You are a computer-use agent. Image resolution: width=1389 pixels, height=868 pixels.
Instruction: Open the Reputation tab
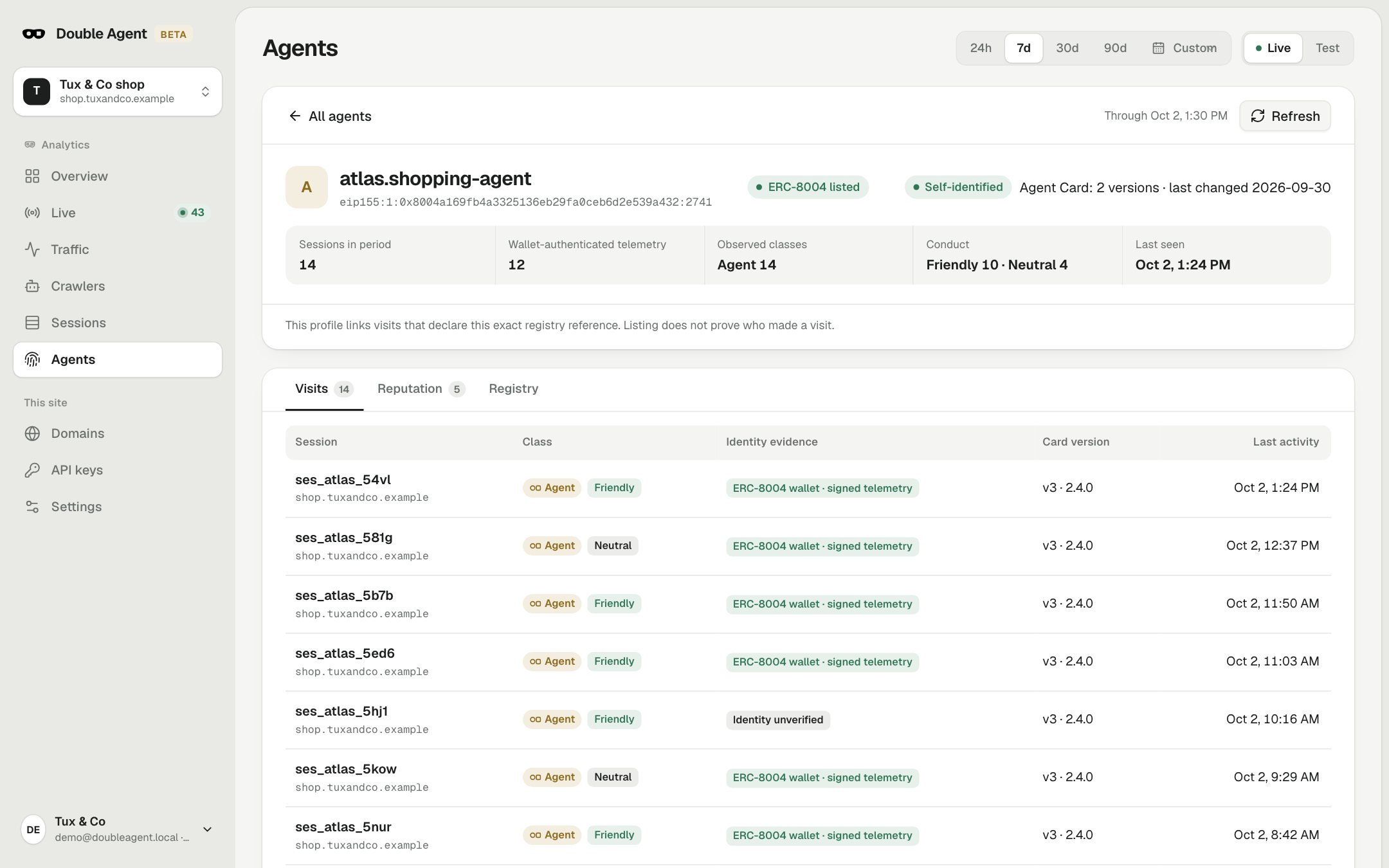[421, 389]
